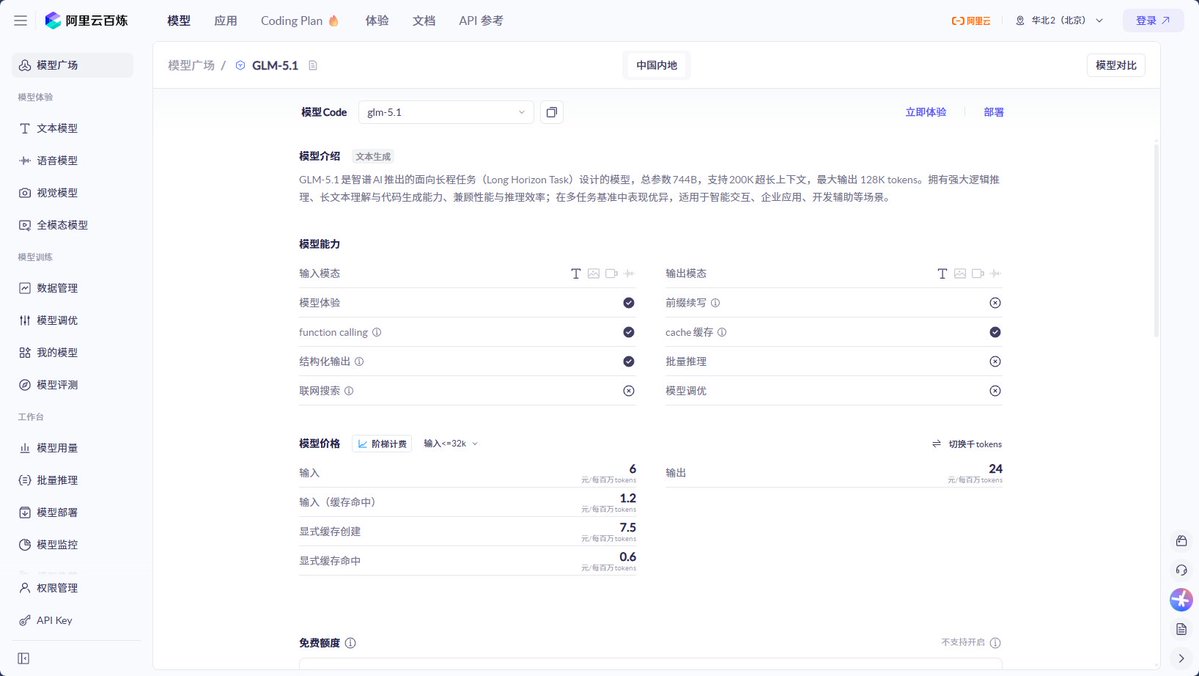Click info icon next to 联网搜索
This screenshot has width=1199, height=676.
pos(349,391)
